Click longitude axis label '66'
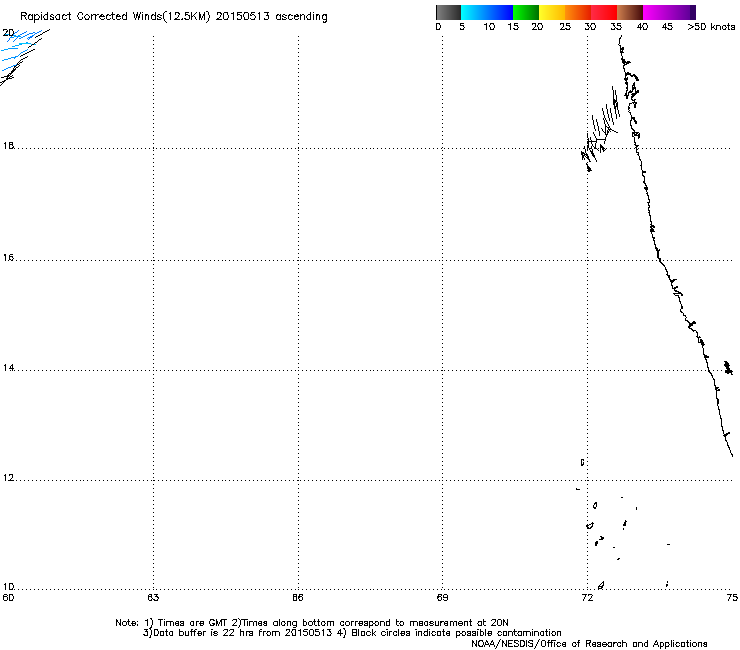 (x=298, y=598)
